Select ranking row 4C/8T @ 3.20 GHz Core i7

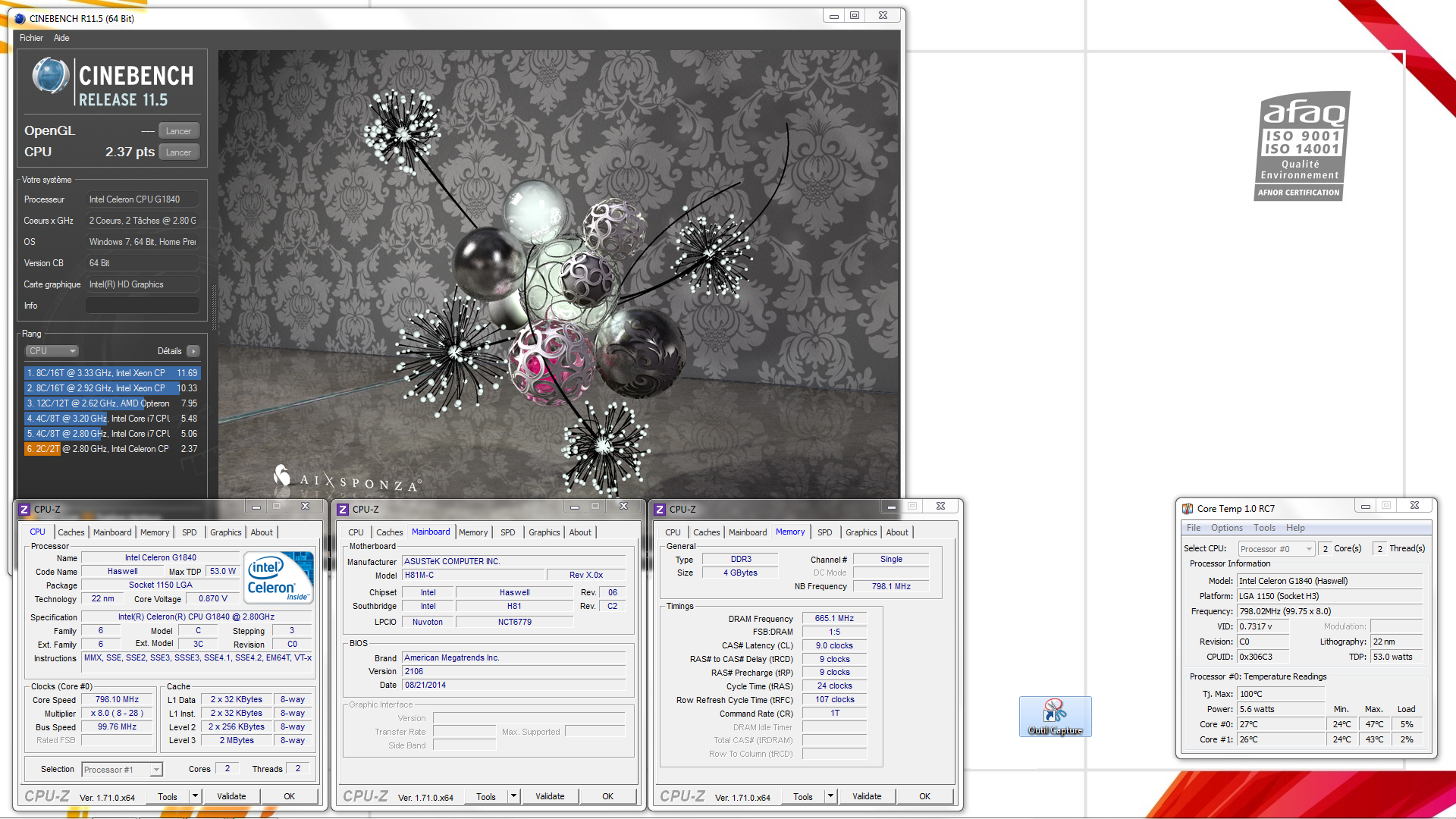pos(112,419)
